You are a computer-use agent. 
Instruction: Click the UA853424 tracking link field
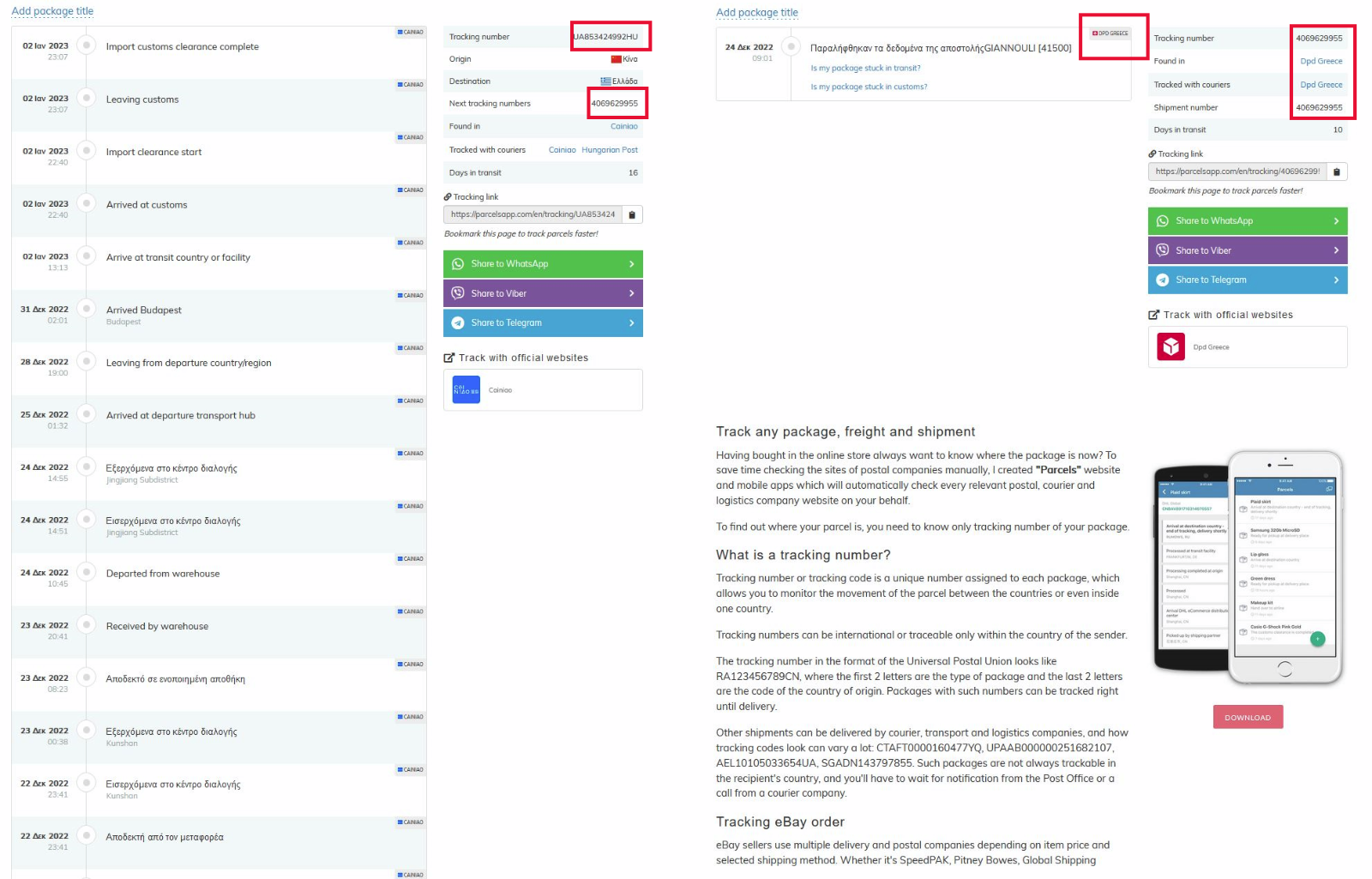[533, 215]
